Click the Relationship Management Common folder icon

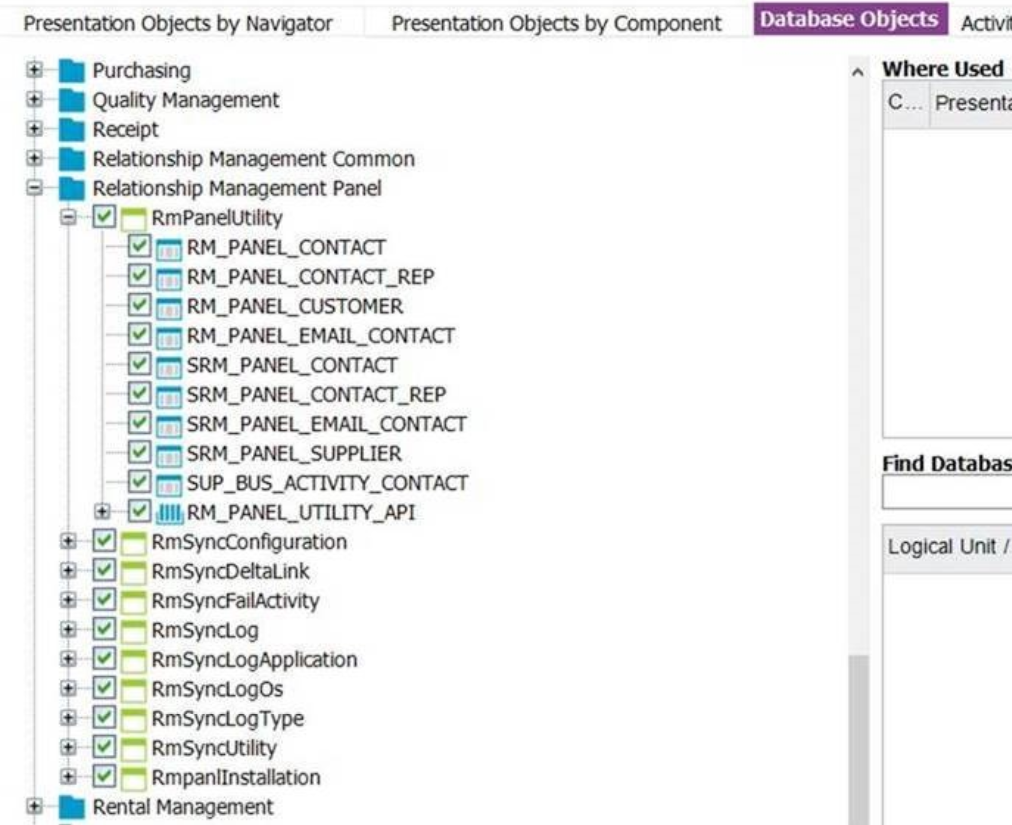72,159
